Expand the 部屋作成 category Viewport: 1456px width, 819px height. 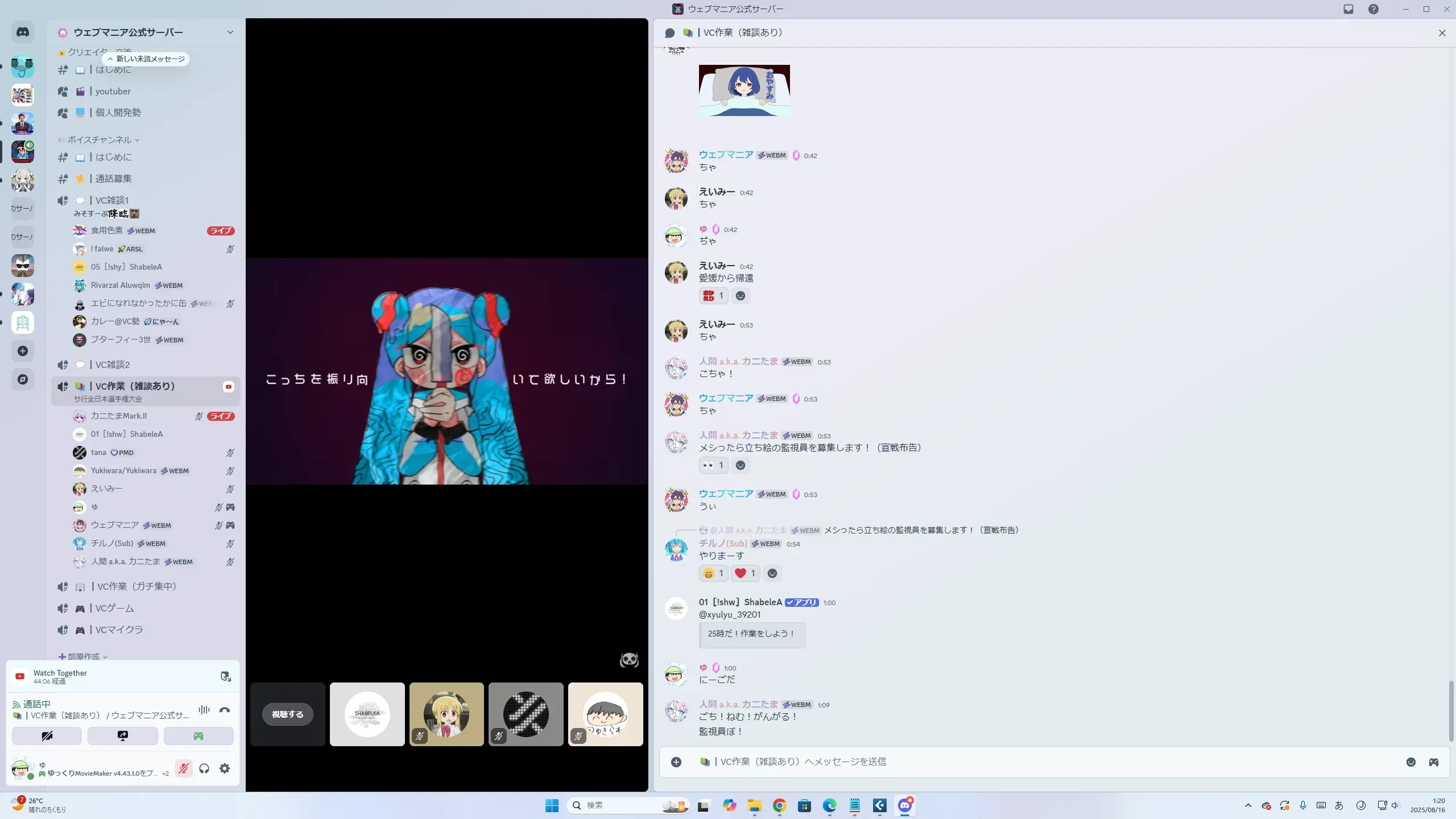pyautogui.click(x=84, y=656)
